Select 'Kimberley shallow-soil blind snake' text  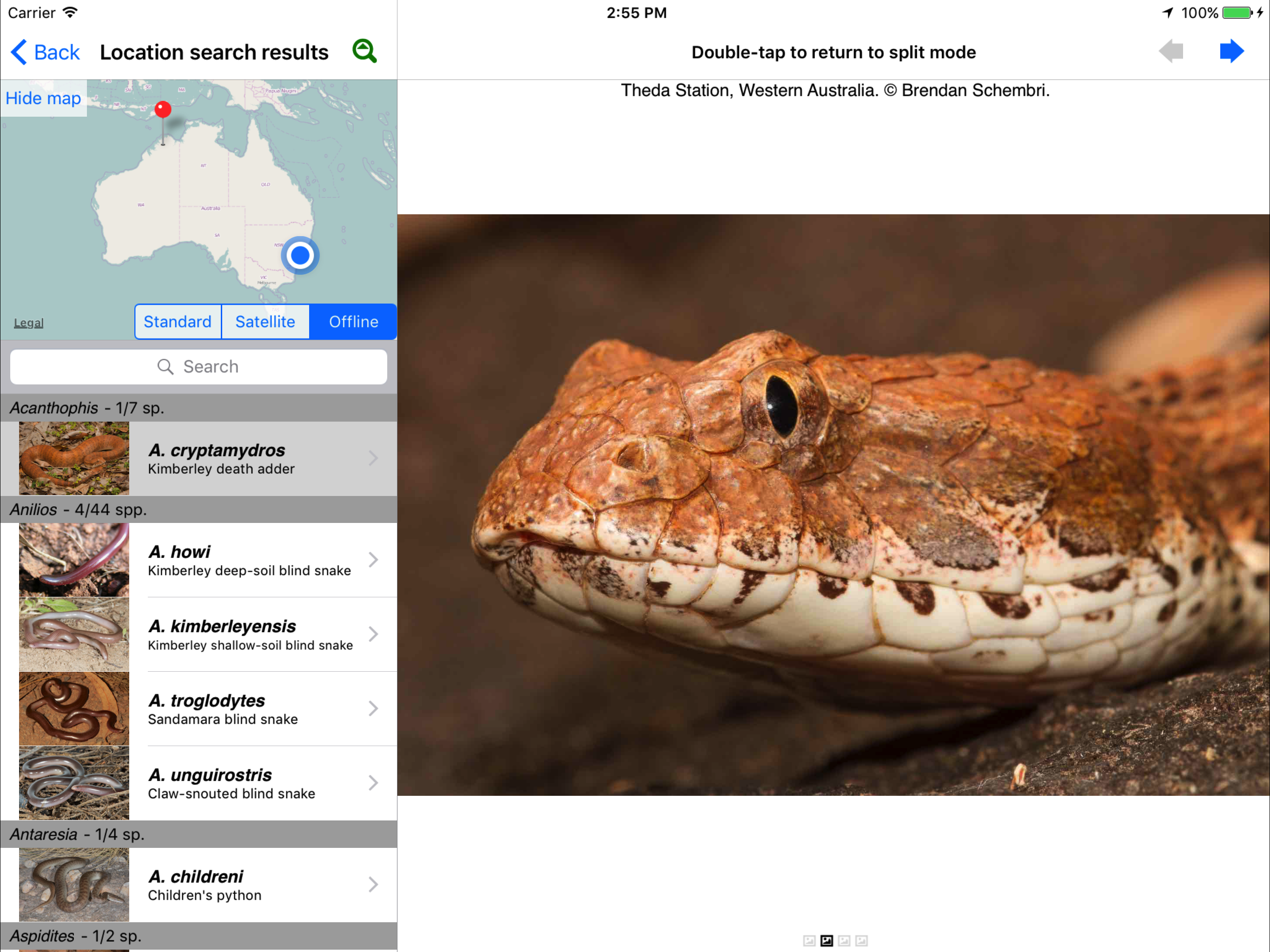[x=250, y=645]
